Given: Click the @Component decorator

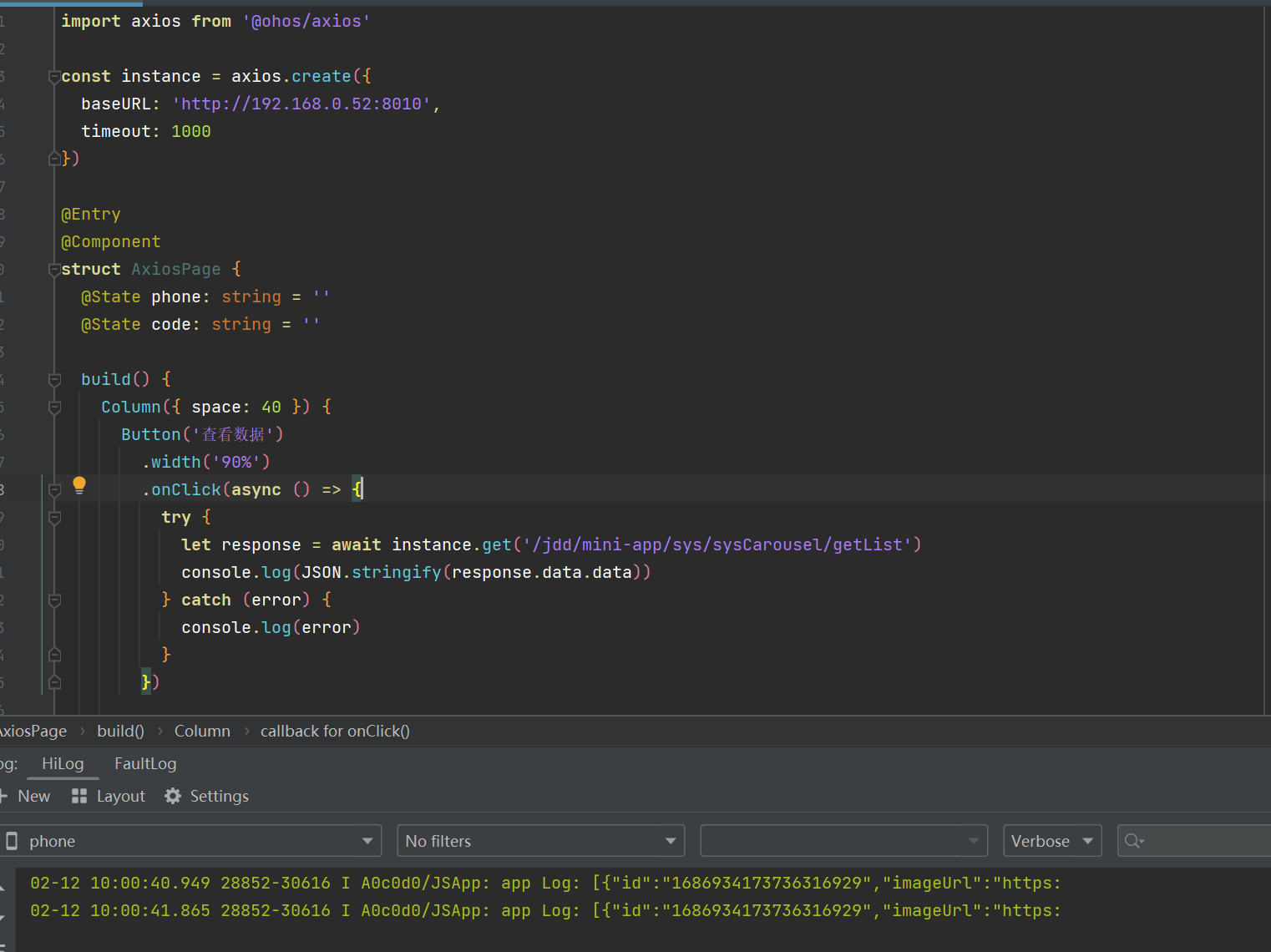Looking at the screenshot, I should click(111, 241).
